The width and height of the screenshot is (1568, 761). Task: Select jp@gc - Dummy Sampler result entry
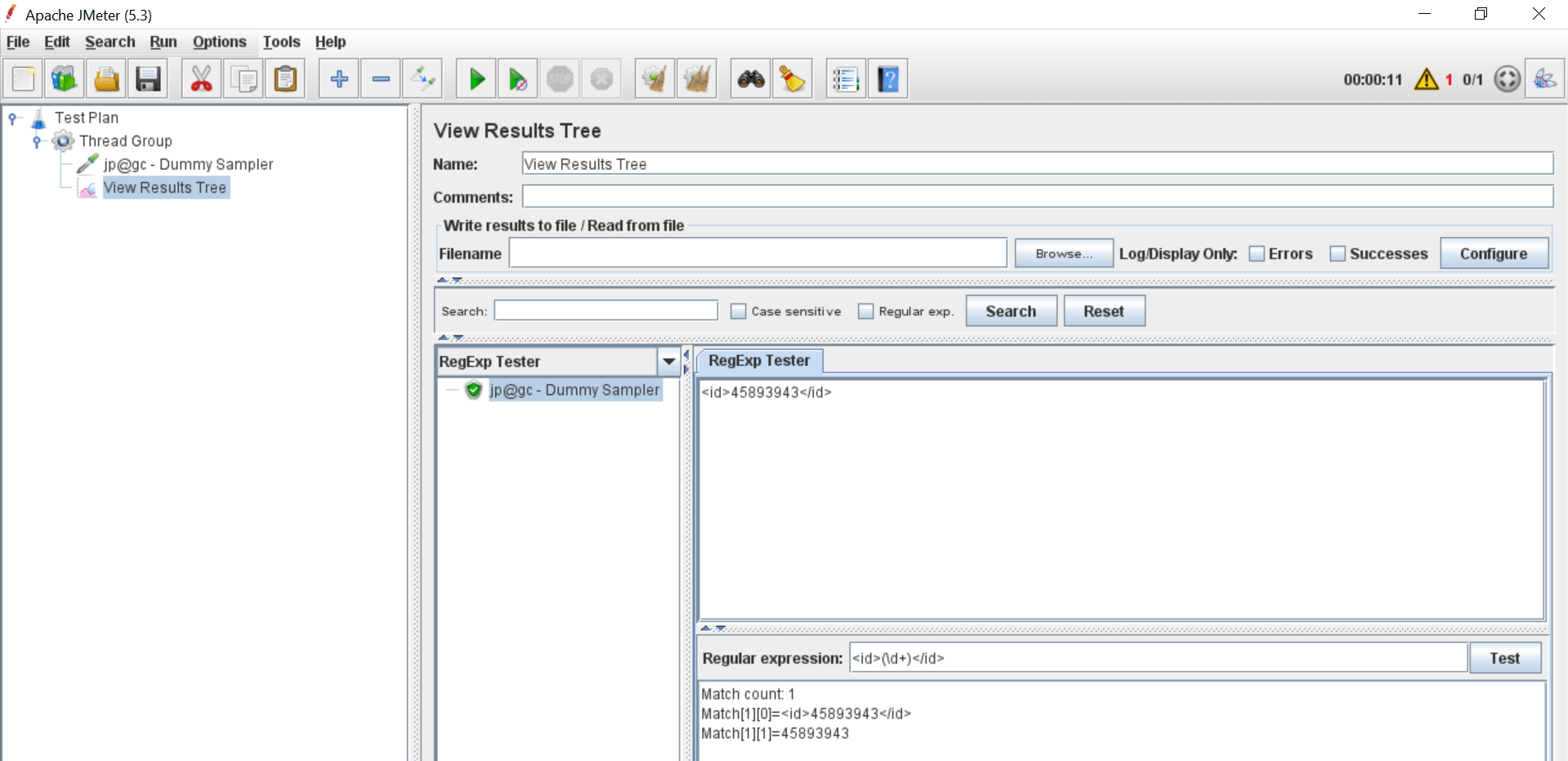[x=574, y=391]
